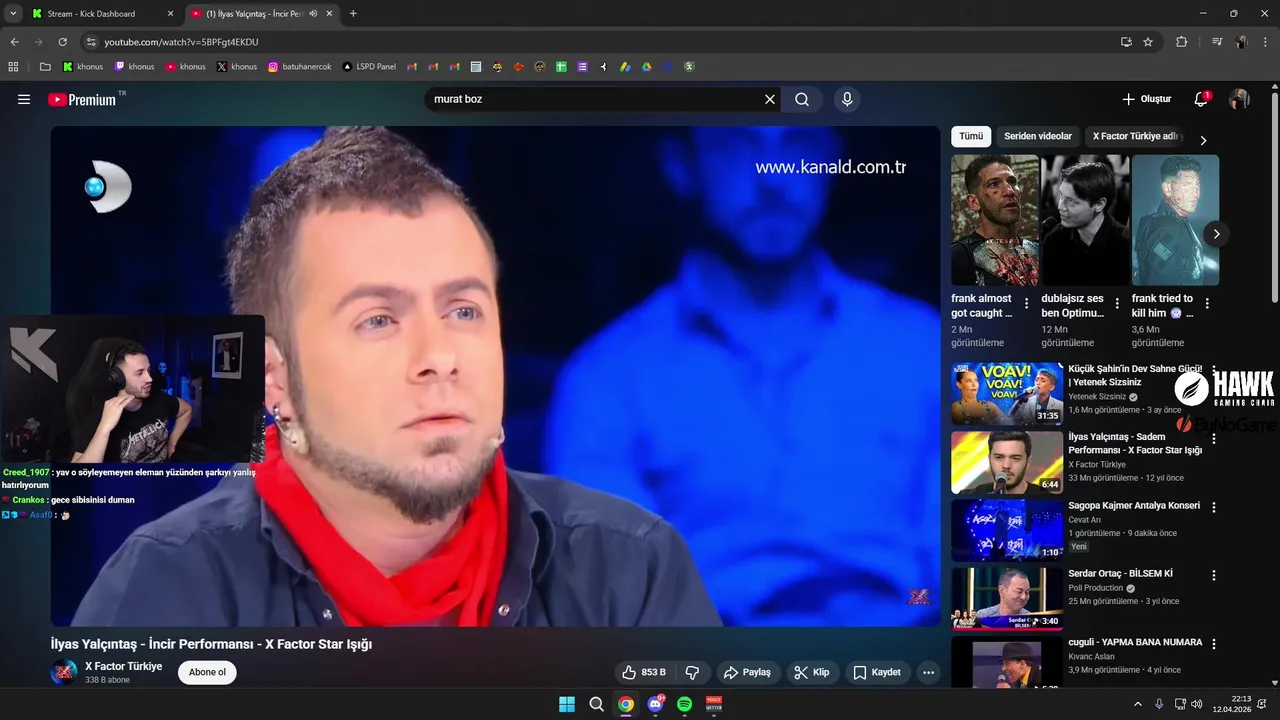The image size is (1280, 720).
Task: Select the Tümü filter chip
Action: click(971, 136)
